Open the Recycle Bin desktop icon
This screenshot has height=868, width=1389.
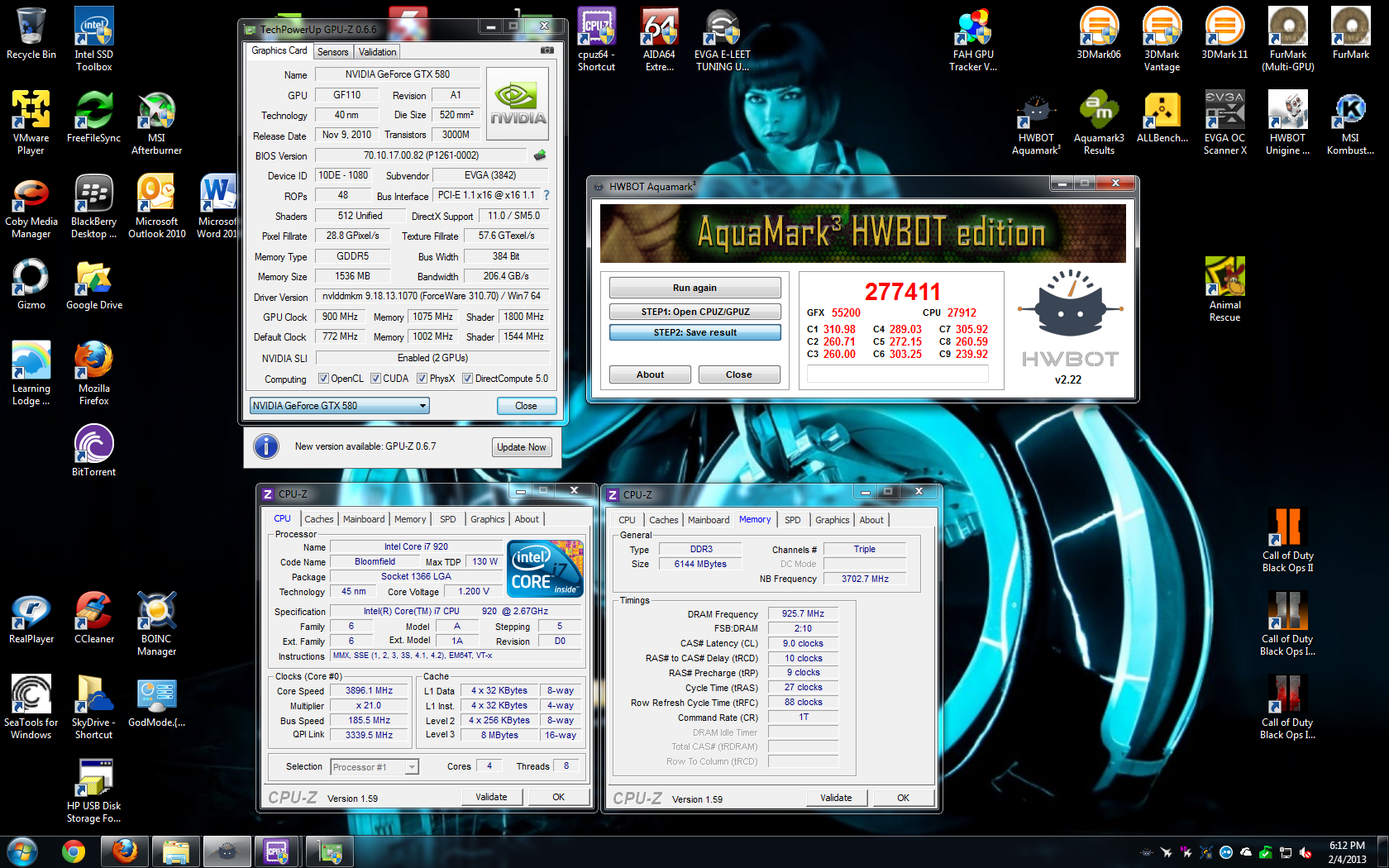31,33
